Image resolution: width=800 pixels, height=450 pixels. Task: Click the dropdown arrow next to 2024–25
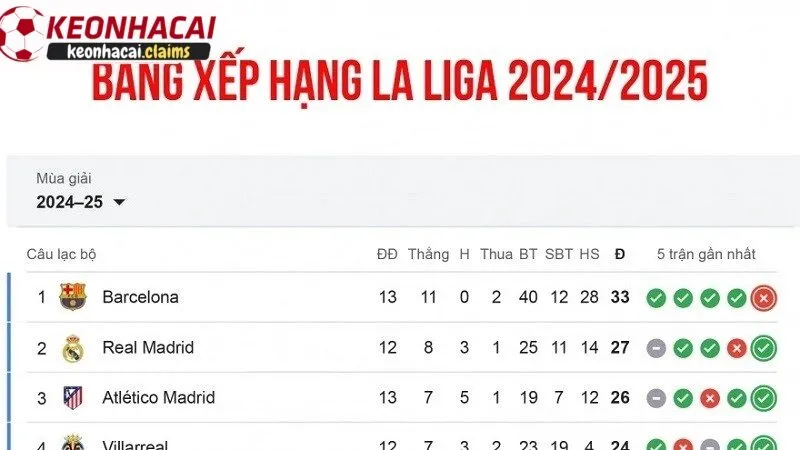click(x=120, y=203)
